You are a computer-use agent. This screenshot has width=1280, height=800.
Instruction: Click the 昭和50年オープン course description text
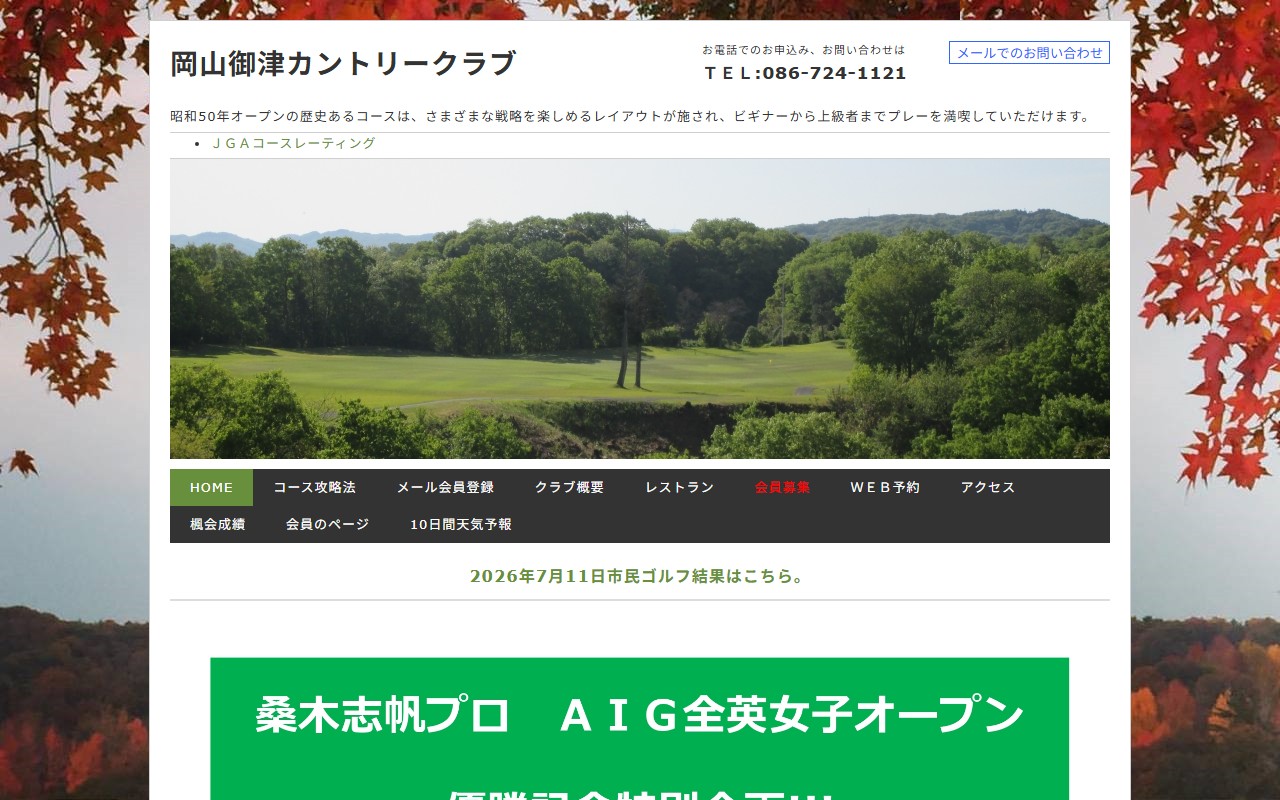coord(632,116)
